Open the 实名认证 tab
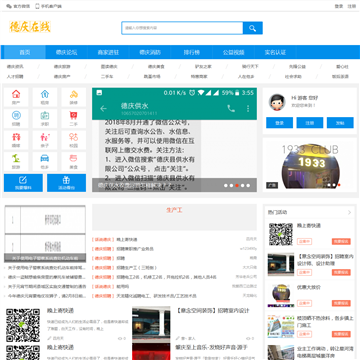 (x=275, y=52)
